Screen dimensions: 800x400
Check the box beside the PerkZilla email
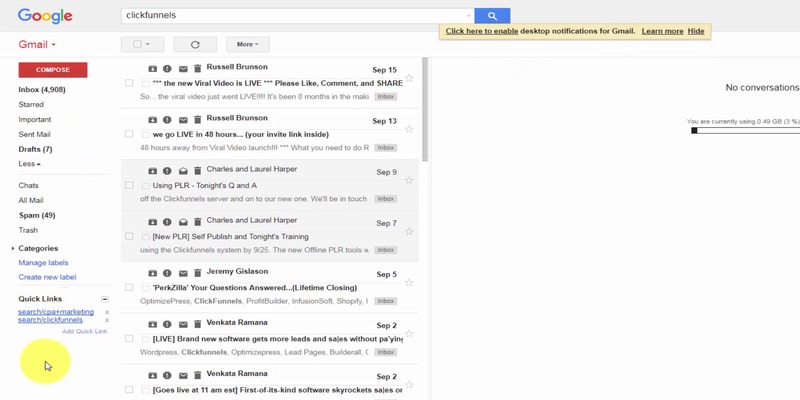pyautogui.click(x=129, y=288)
